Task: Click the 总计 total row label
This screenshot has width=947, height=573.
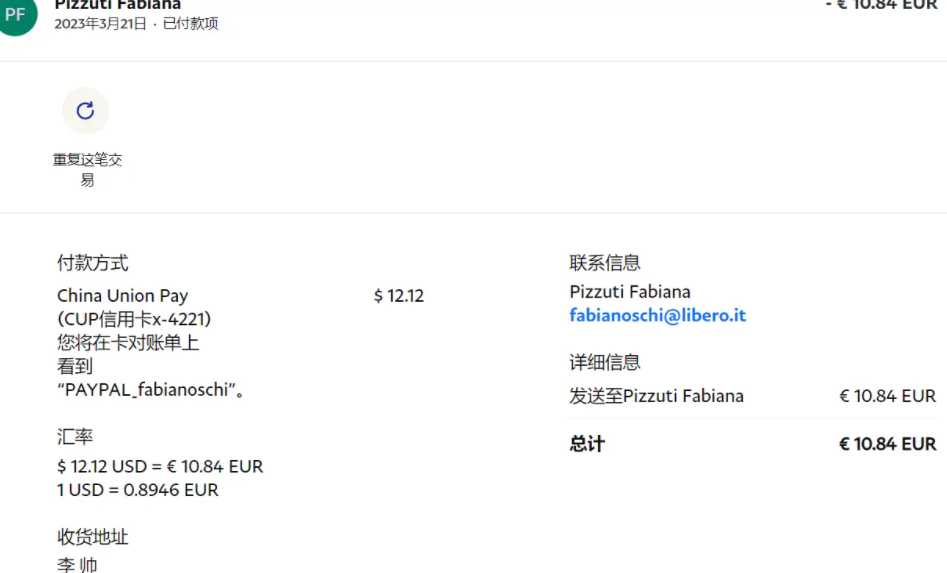Action: point(587,444)
